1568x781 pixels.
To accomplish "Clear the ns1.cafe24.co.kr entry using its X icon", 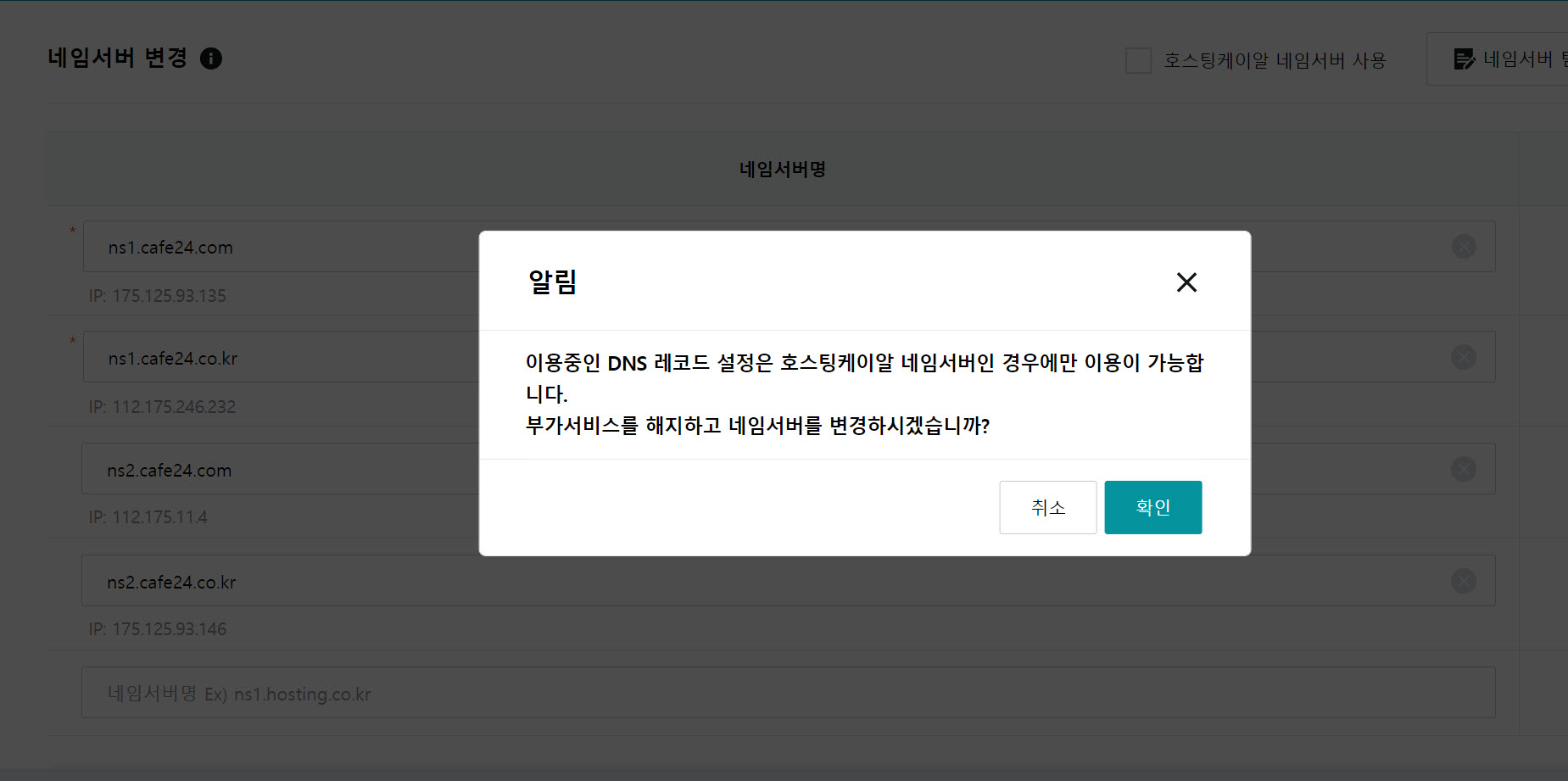I will click(1464, 357).
